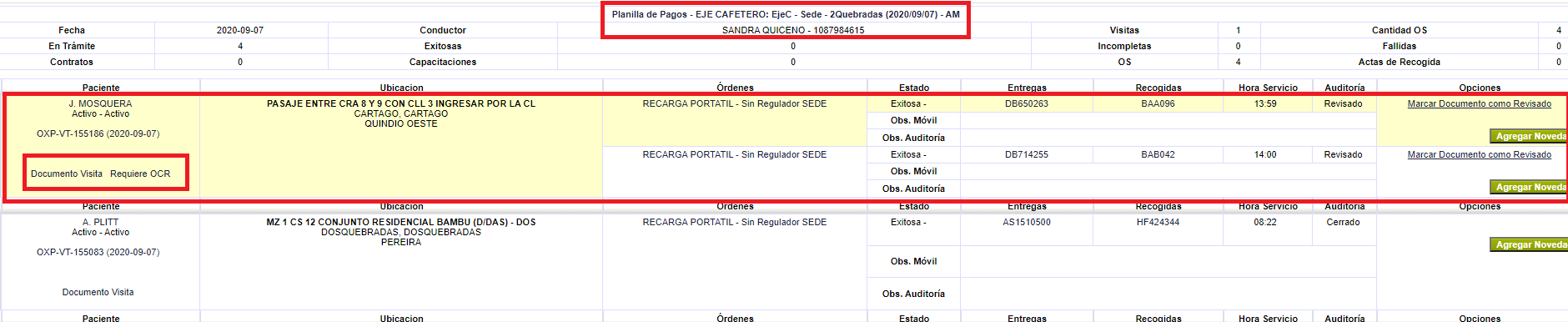Click first Marcar Documento como Revisado link
1568x322 pixels.
point(1479,104)
